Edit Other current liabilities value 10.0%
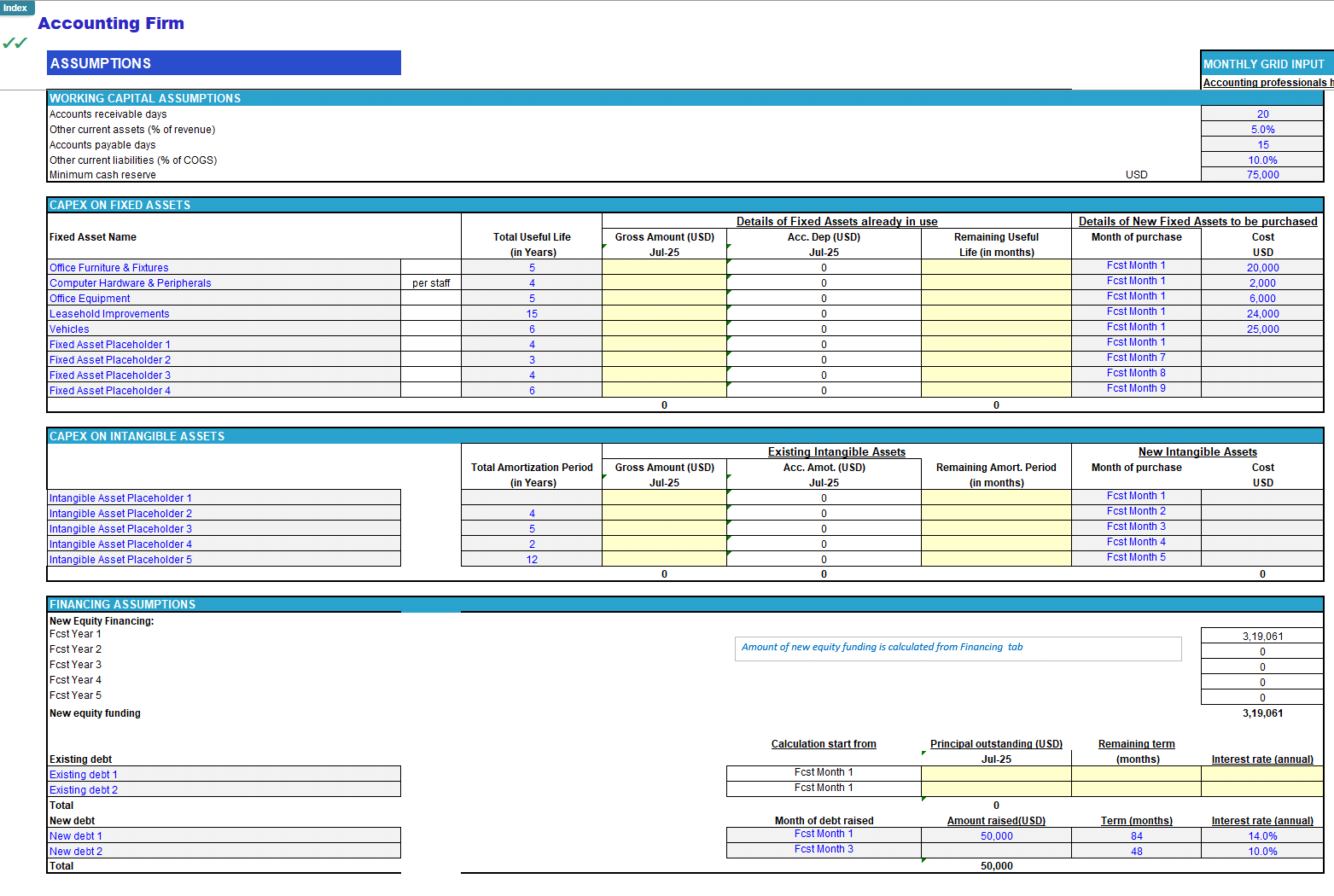The image size is (1334, 896). point(1262,160)
